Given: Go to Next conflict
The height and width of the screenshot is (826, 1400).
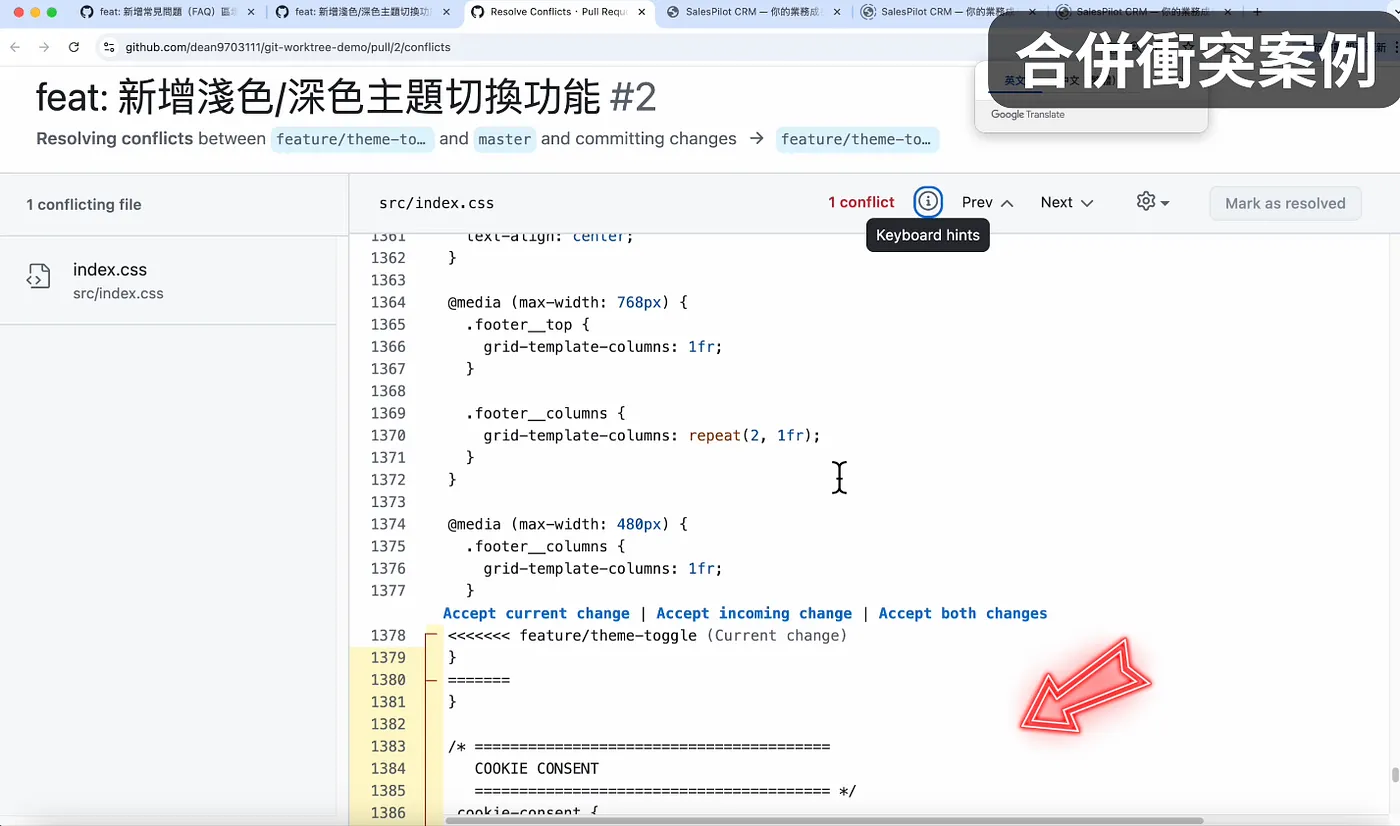Looking at the screenshot, I should (x=1067, y=202).
